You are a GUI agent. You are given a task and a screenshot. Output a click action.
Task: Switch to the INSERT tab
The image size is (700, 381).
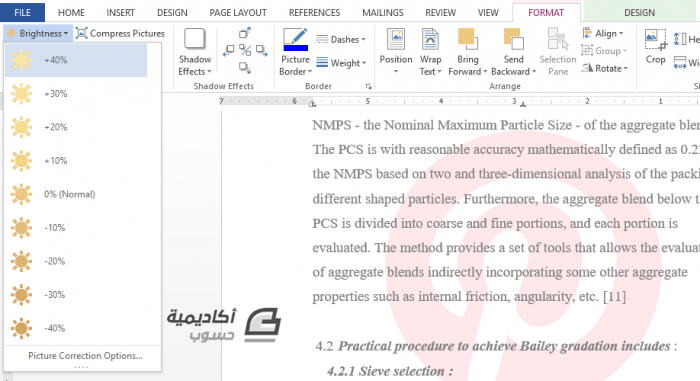click(120, 13)
